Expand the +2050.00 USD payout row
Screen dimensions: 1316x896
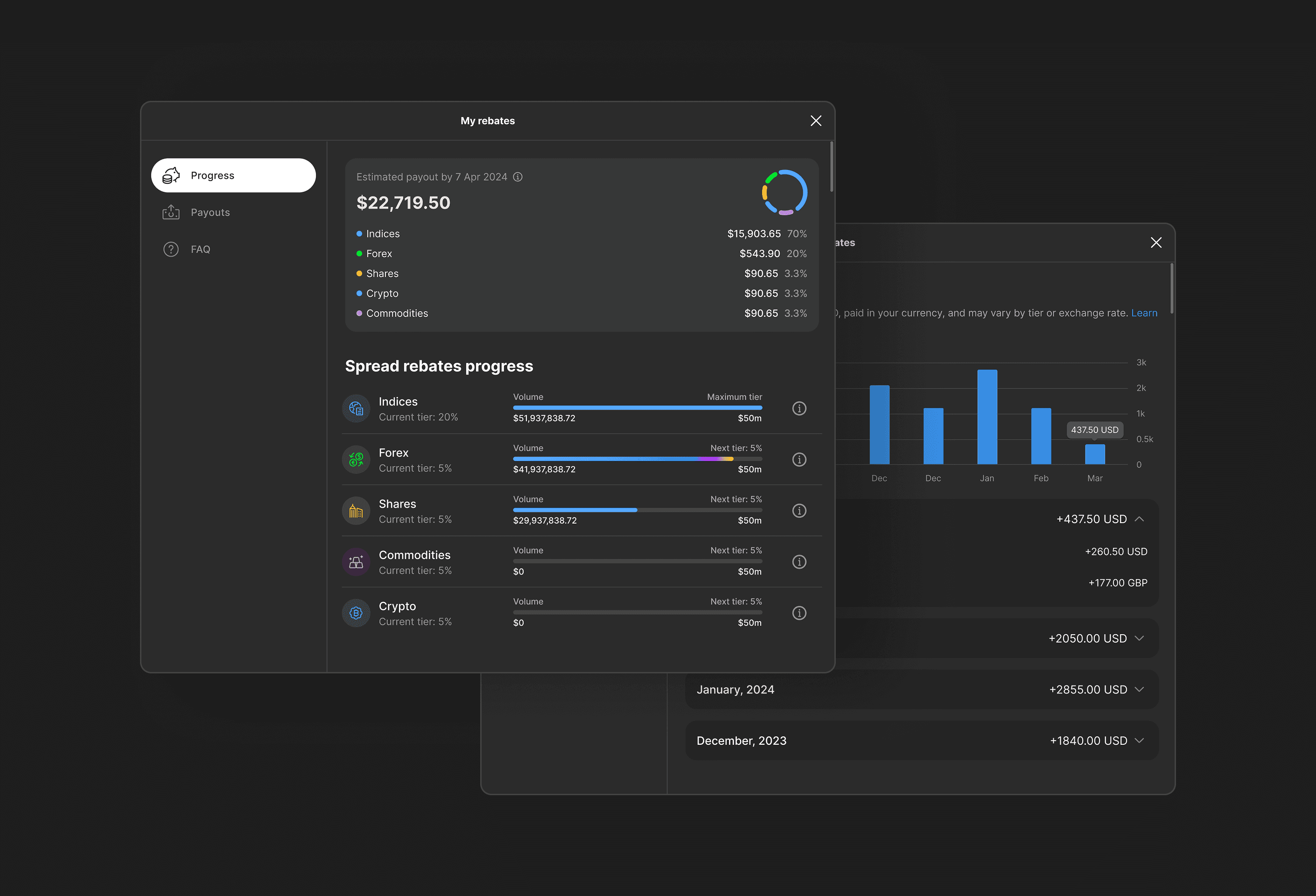pyautogui.click(x=1139, y=638)
